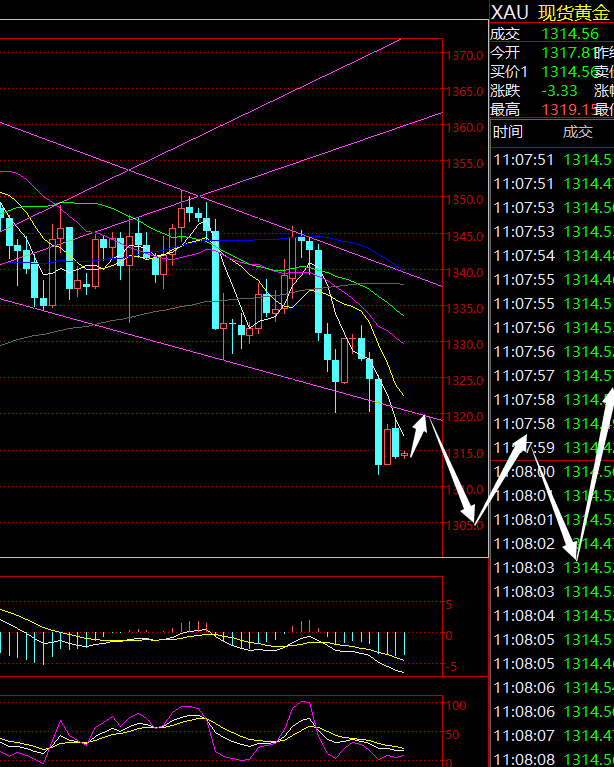The image size is (614, 767).
Task: Click the tall cyan candlestick above 1315
Action: click(380, 421)
